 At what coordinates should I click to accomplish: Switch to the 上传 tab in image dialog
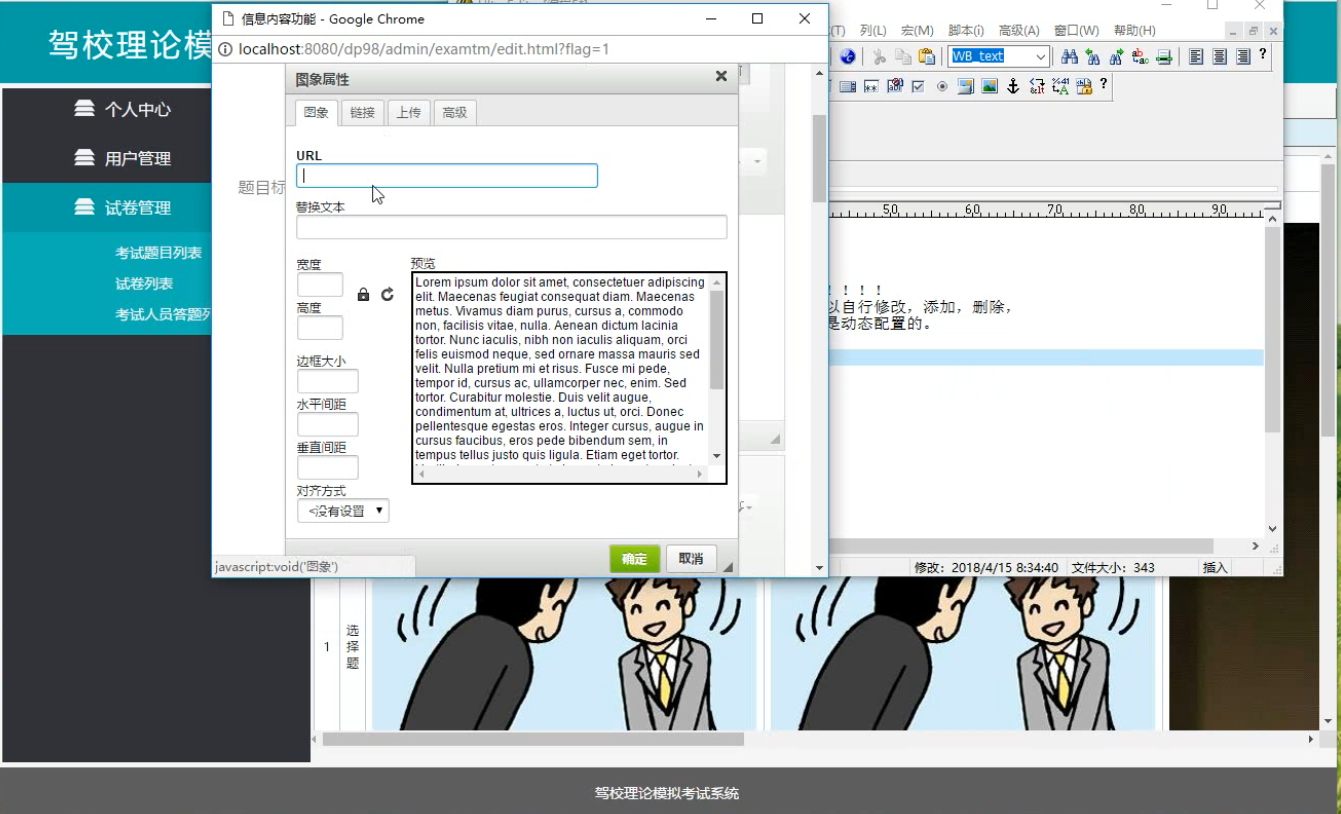(408, 113)
